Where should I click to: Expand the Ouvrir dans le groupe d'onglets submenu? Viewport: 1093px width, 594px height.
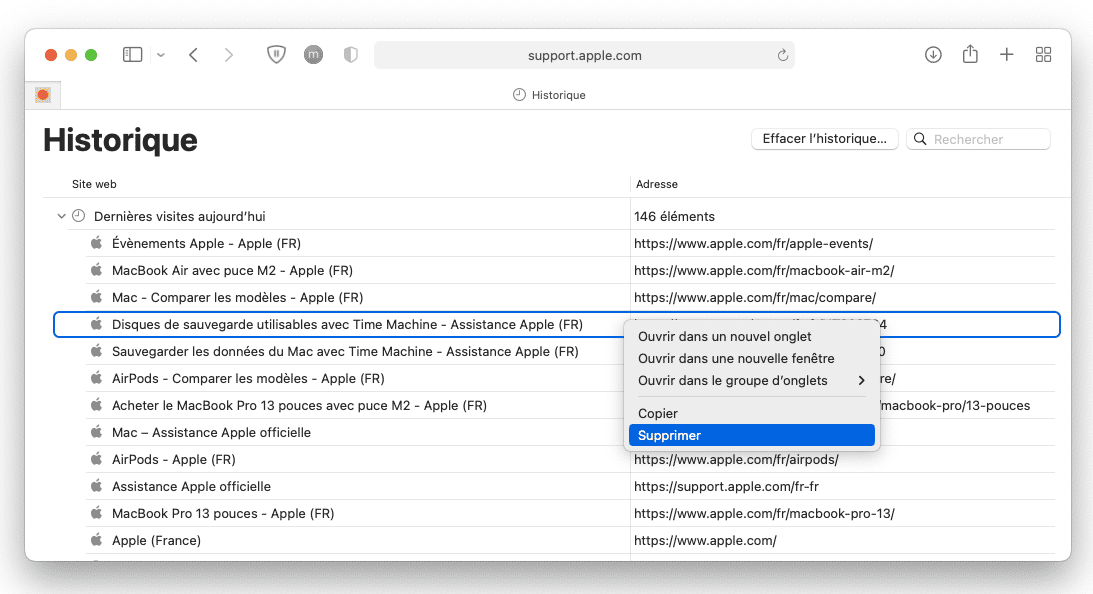coord(751,381)
